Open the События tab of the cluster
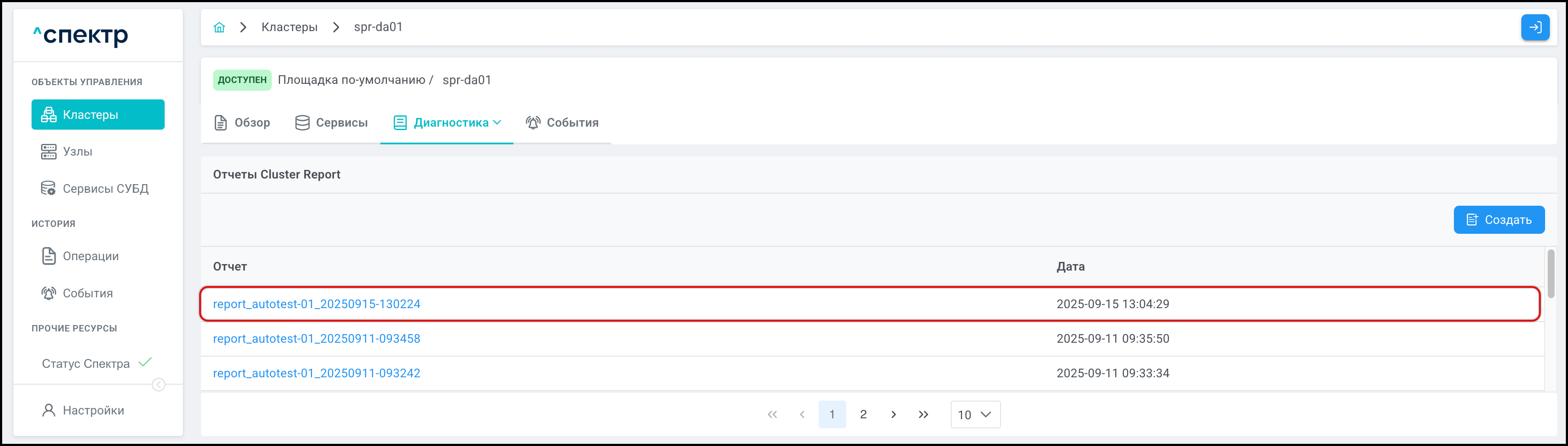The image size is (1568, 446). (562, 123)
